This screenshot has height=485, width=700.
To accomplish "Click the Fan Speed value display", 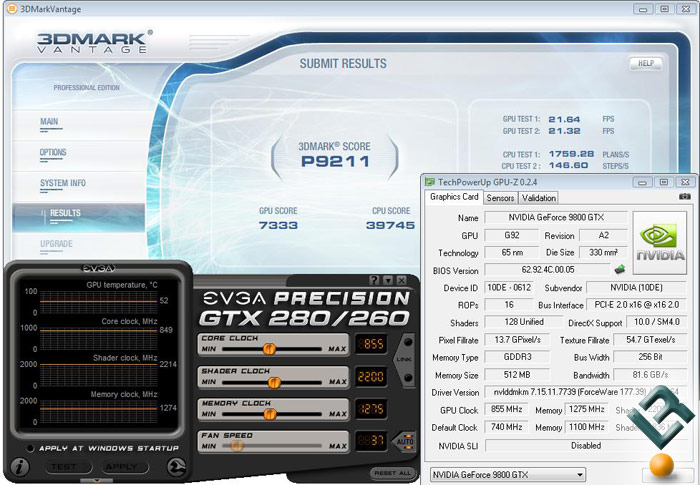I will click(x=371, y=441).
